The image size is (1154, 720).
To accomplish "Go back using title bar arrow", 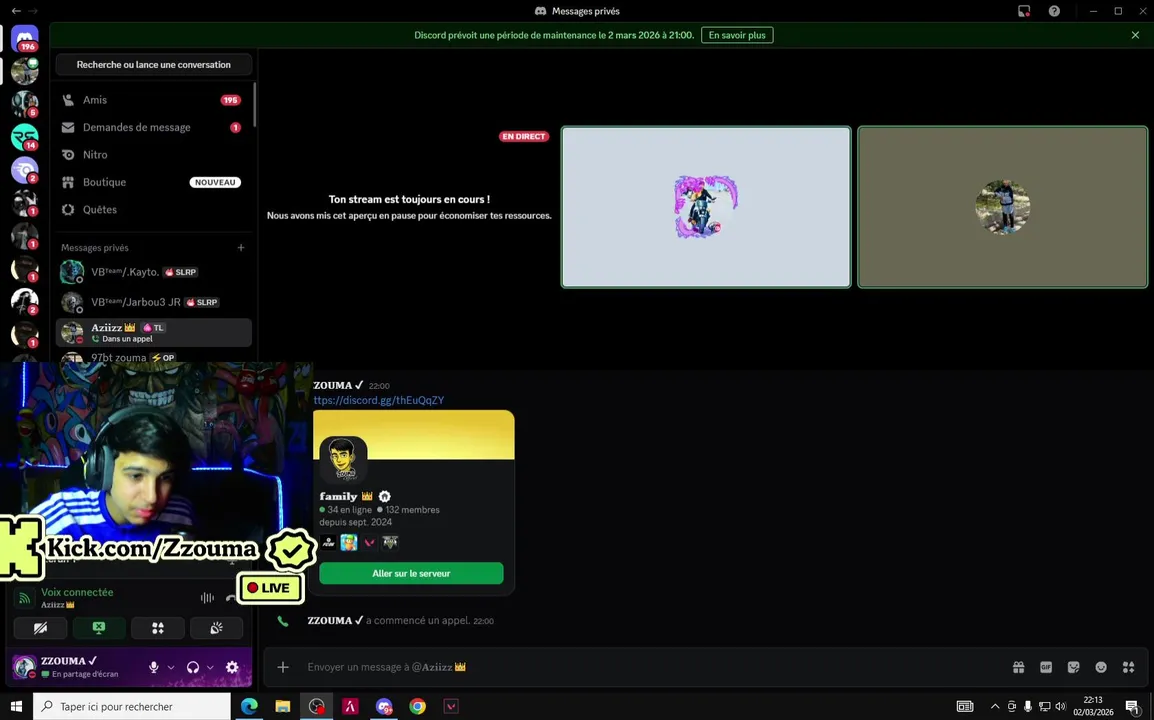I will pyautogui.click(x=16, y=11).
